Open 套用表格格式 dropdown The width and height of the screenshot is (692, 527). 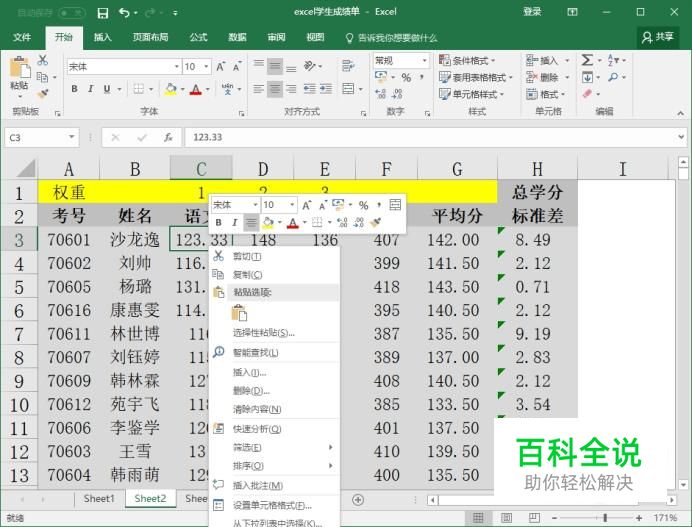(x=476, y=78)
